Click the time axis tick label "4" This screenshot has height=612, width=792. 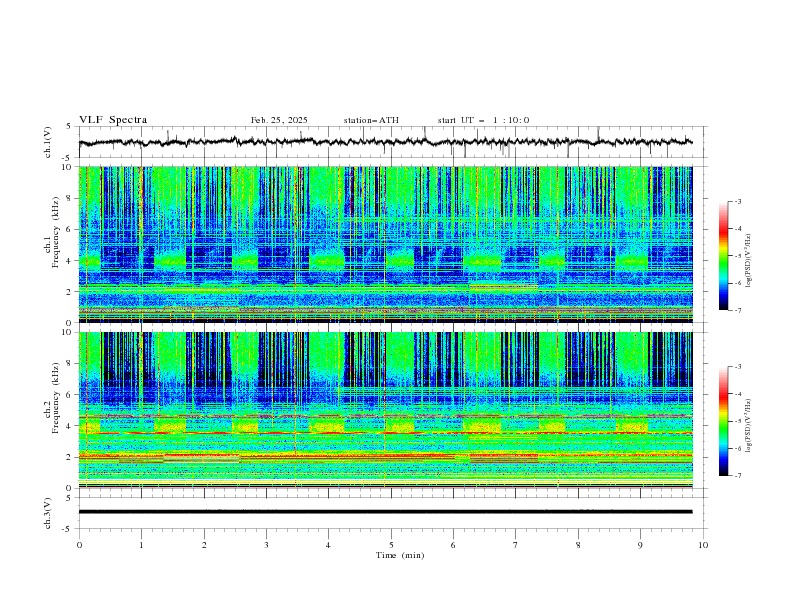point(329,545)
